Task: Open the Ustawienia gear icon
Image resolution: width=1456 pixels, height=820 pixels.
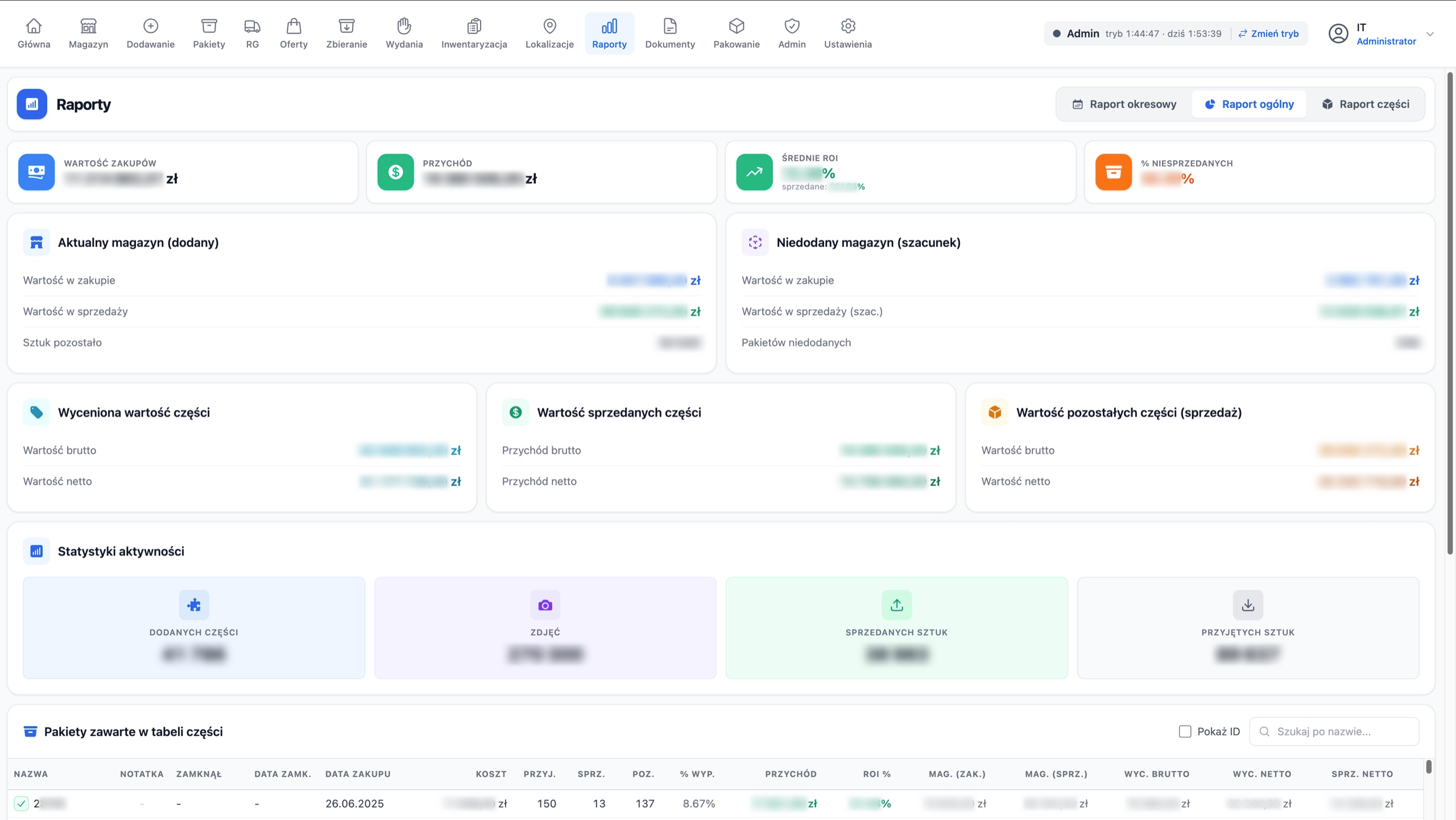Action: point(848,26)
